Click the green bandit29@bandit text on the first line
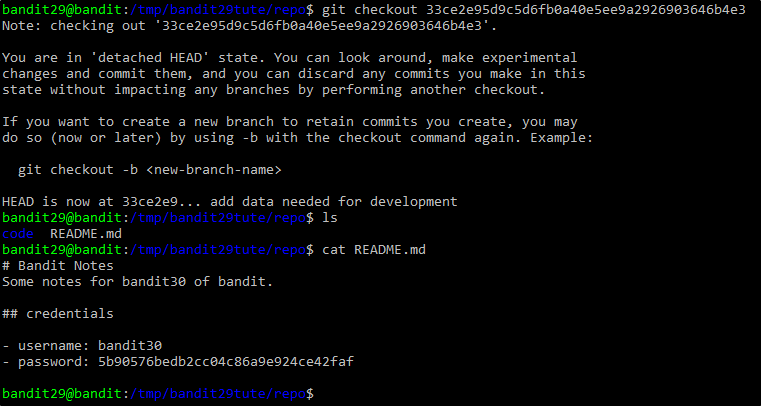Viewport: 761px width, 406px height. [62, 10]
